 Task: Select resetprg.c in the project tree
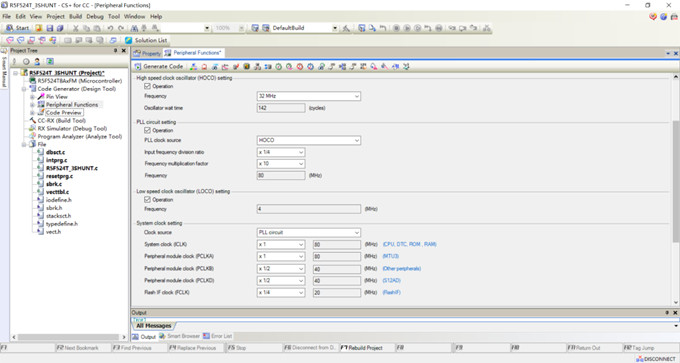[x=59, y=176]
